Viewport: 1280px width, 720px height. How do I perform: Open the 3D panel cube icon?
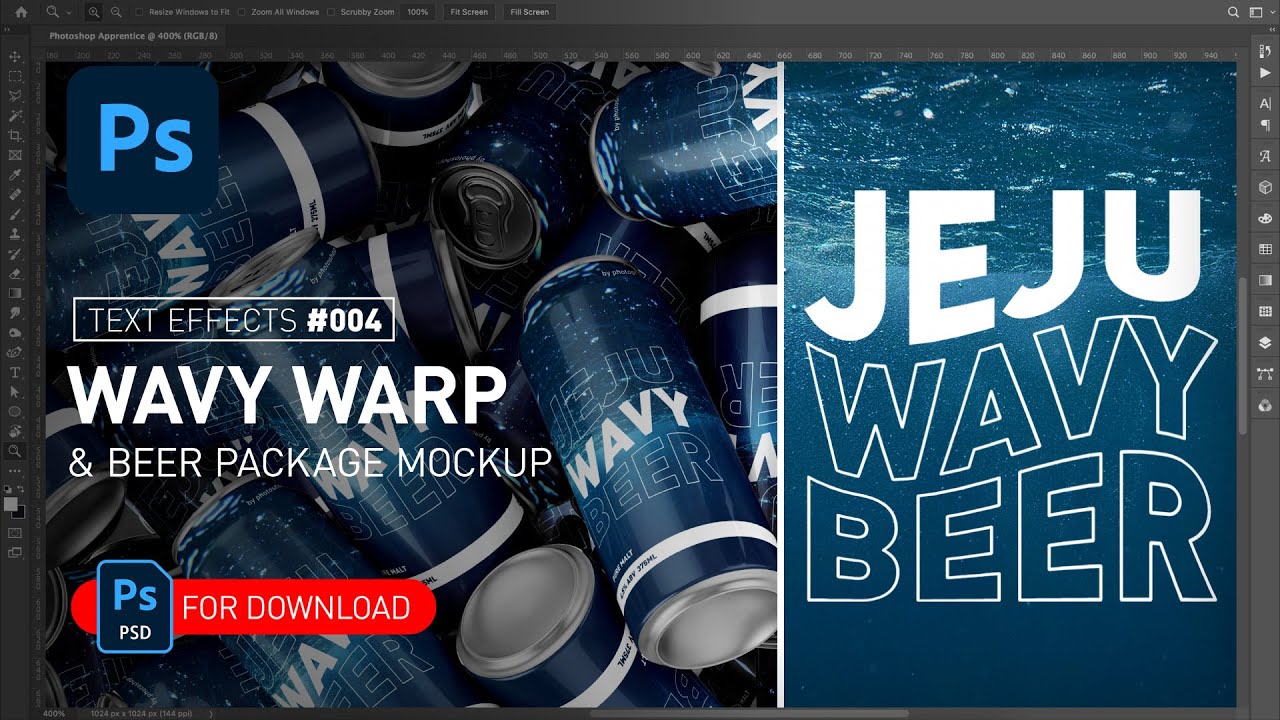[1265, 187]
